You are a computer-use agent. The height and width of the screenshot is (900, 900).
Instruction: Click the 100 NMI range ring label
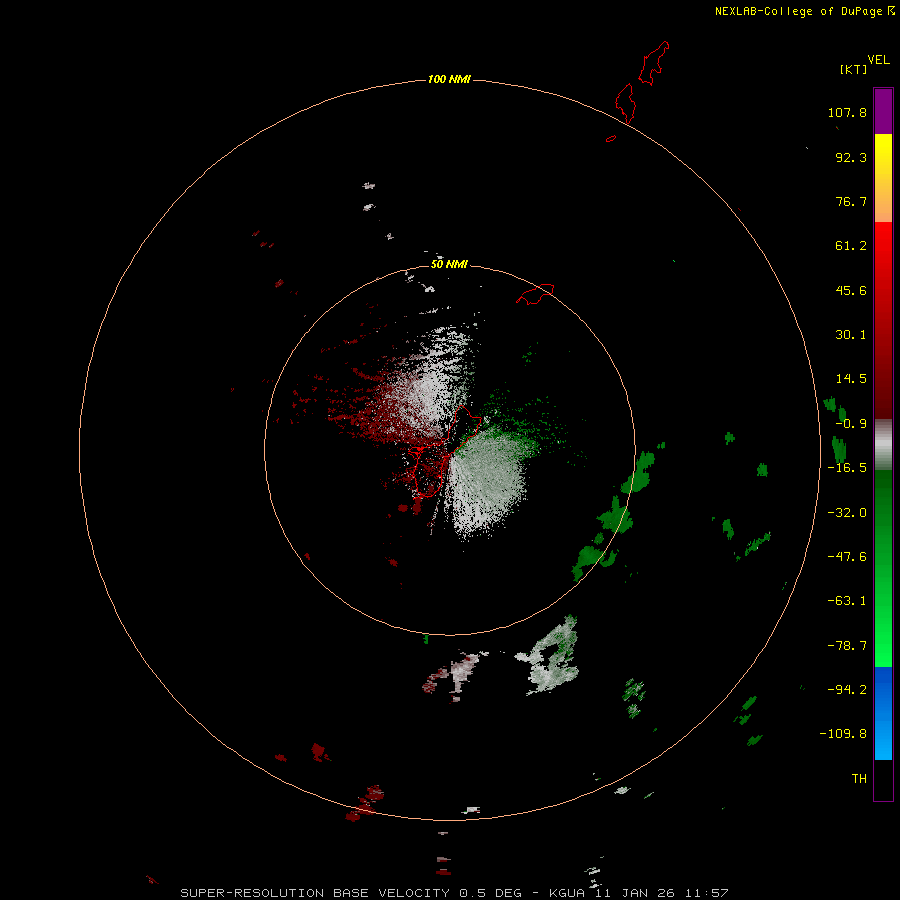coord(449,79)
